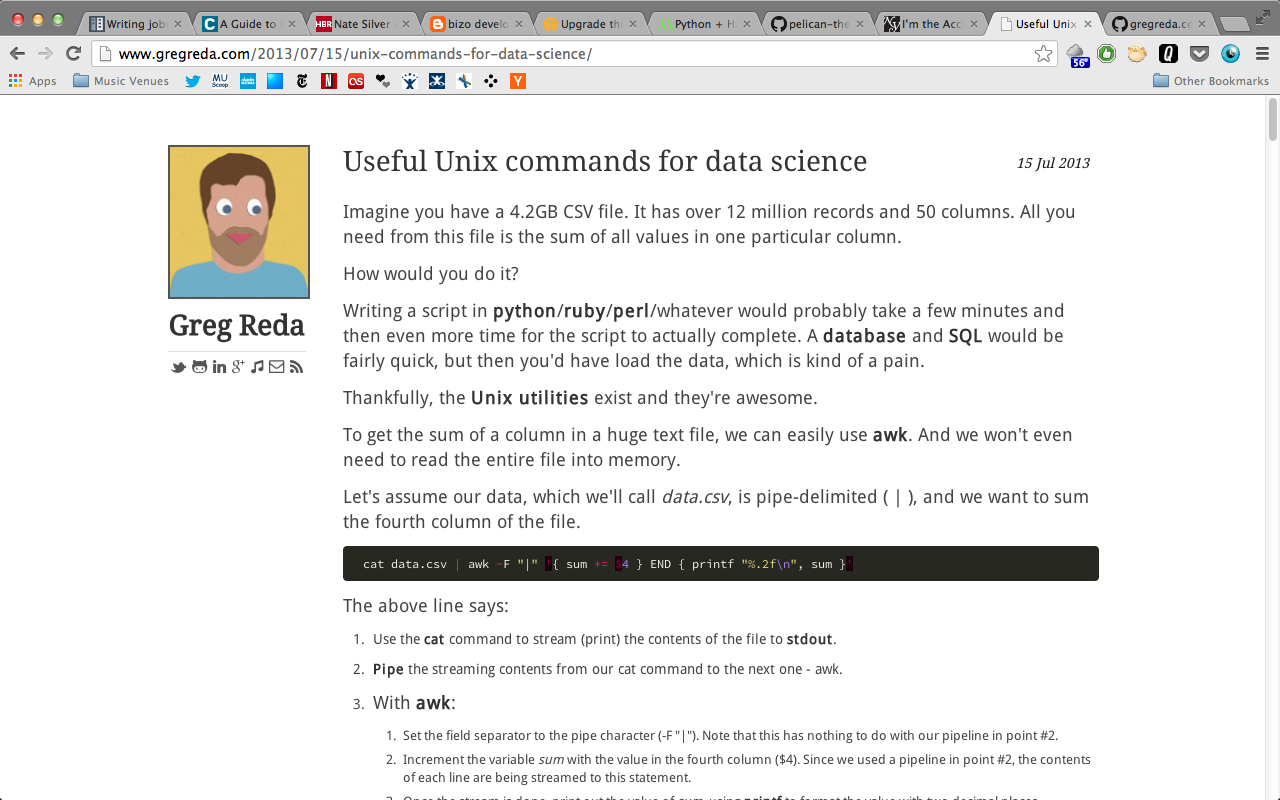Click the 15 Jul 2013 date text
This screenshot has width=1280, height=800.
(x=1053, y=163)
